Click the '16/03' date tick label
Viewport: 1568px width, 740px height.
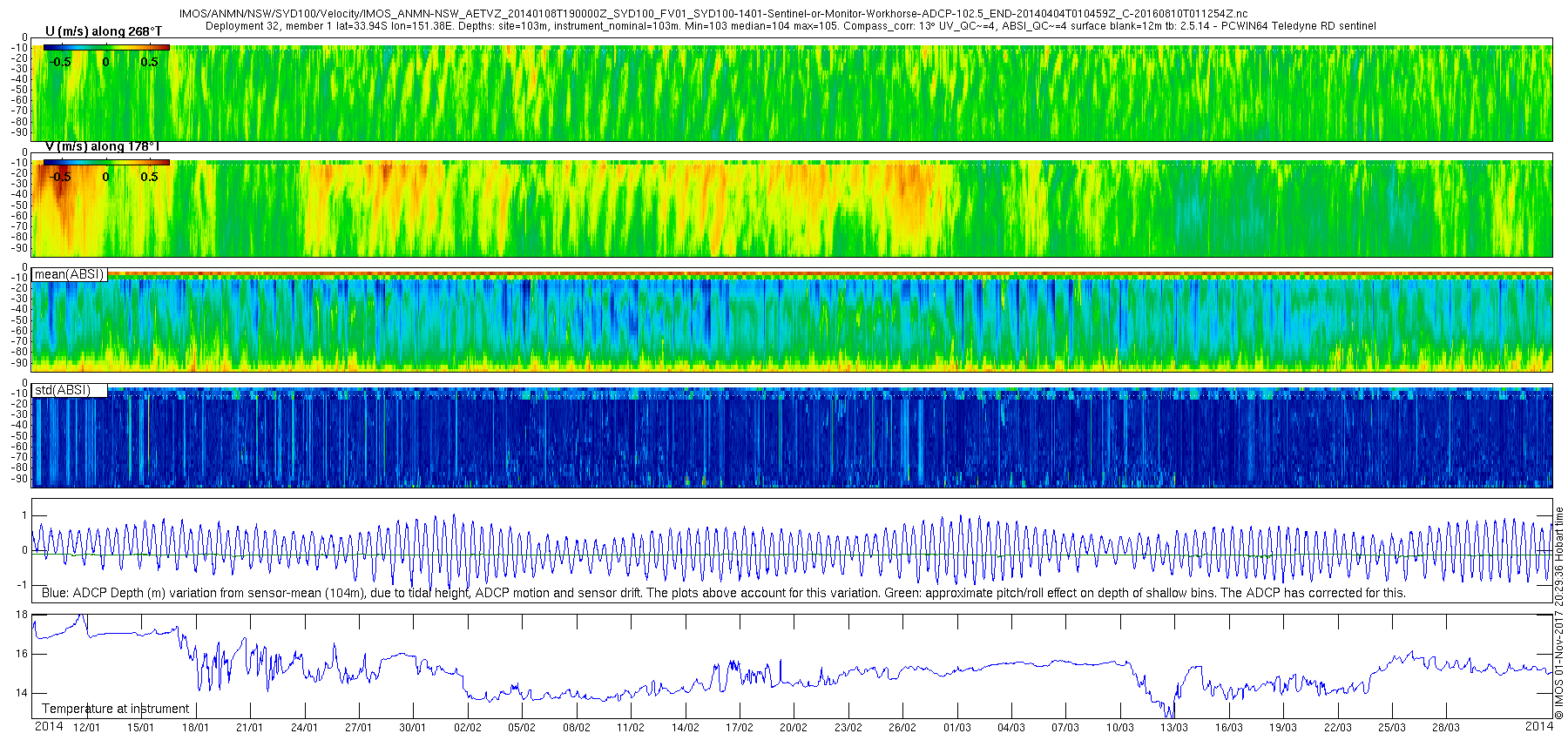(x=1229, y=728)
